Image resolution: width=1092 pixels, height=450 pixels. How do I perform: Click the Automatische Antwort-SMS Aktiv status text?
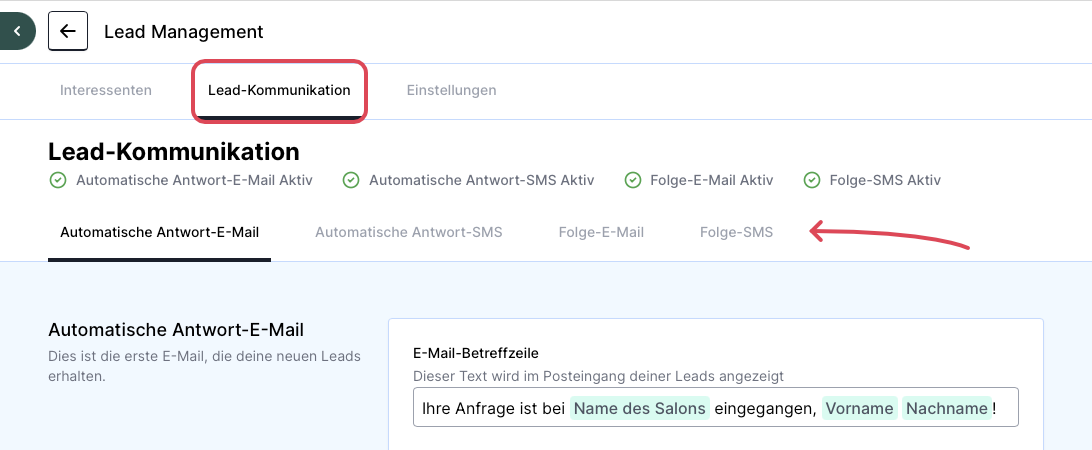click(x=481, y=180)
